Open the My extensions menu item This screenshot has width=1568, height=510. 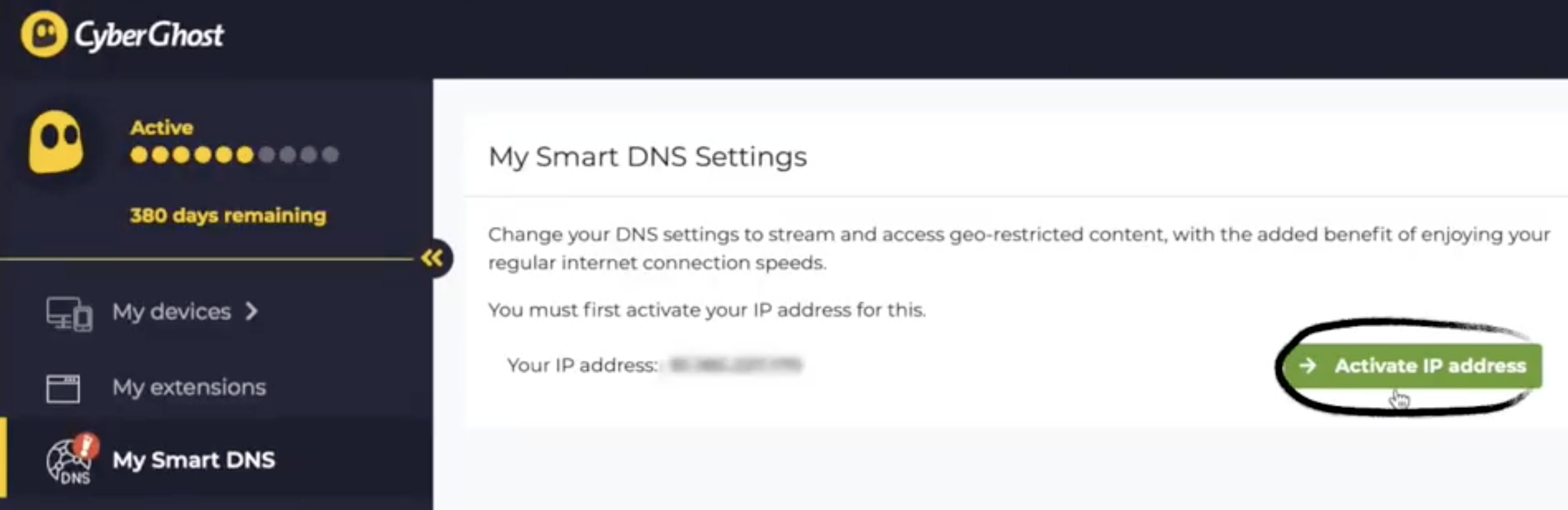[189, 388]
